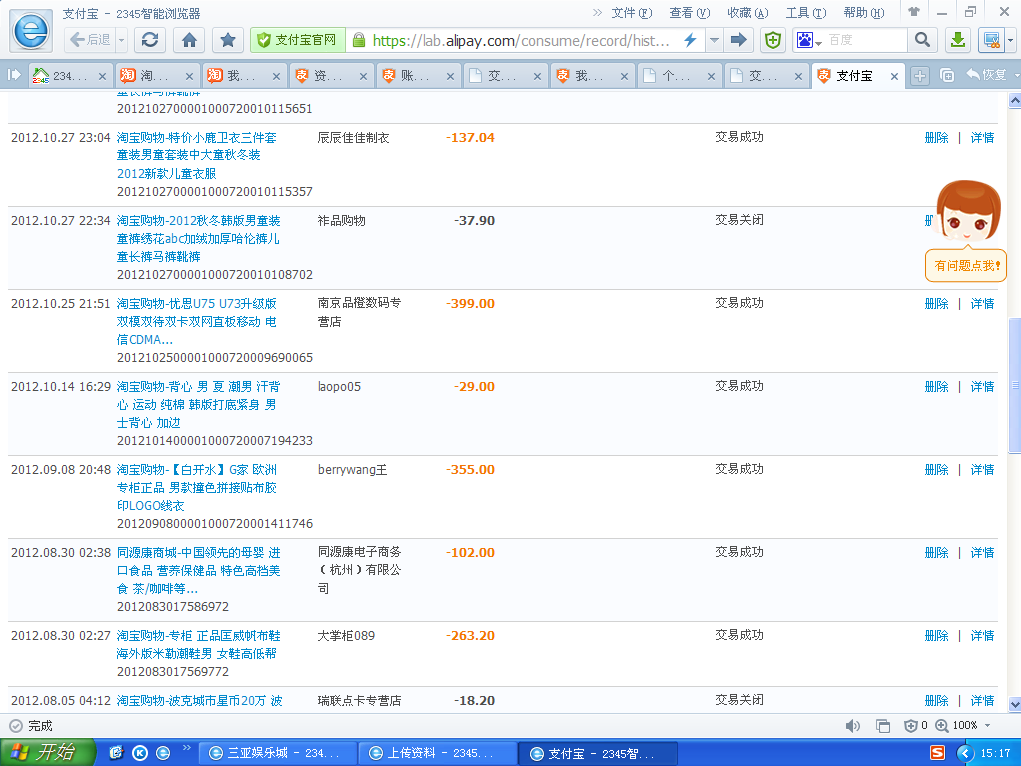The image size is (1021, 766).
Task: Expand the address bar history dropdown
Action: tap(714, 40)
